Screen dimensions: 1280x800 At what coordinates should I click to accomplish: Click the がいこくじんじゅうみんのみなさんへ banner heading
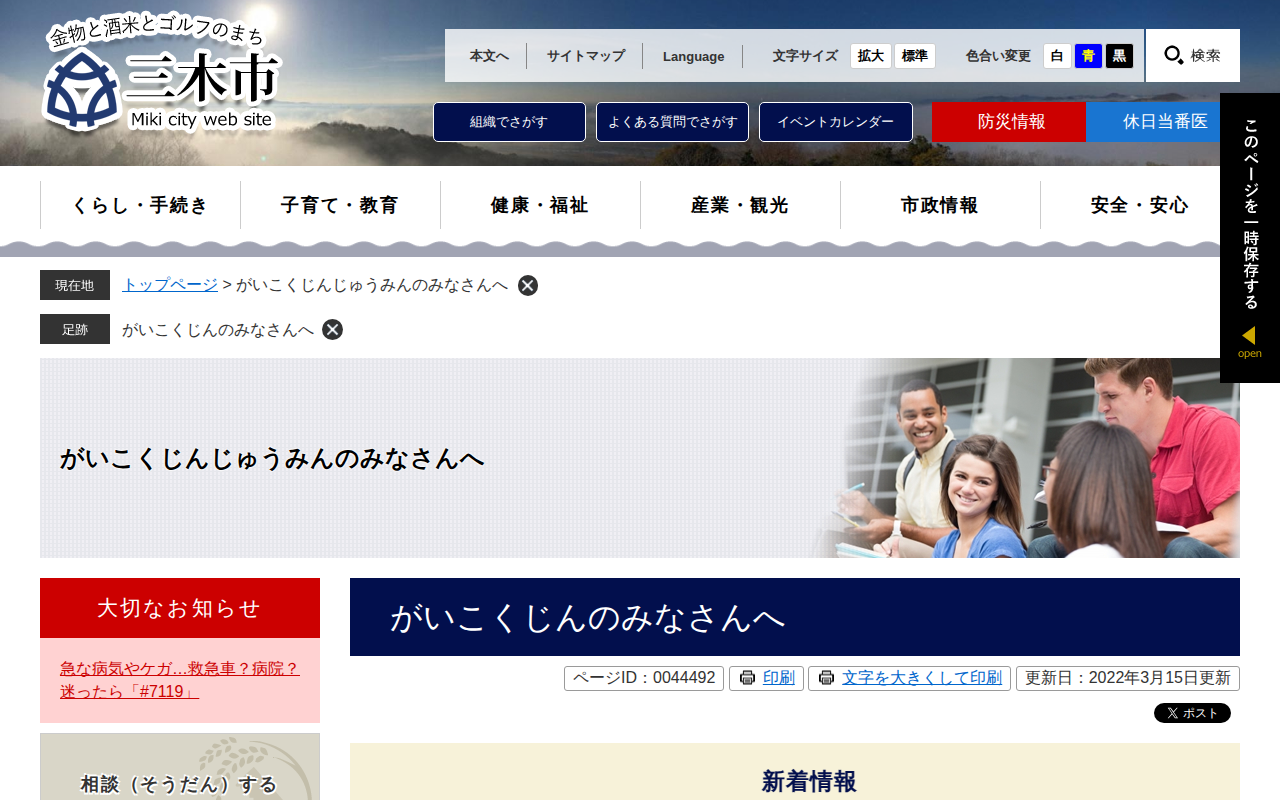tap(272, 459)
